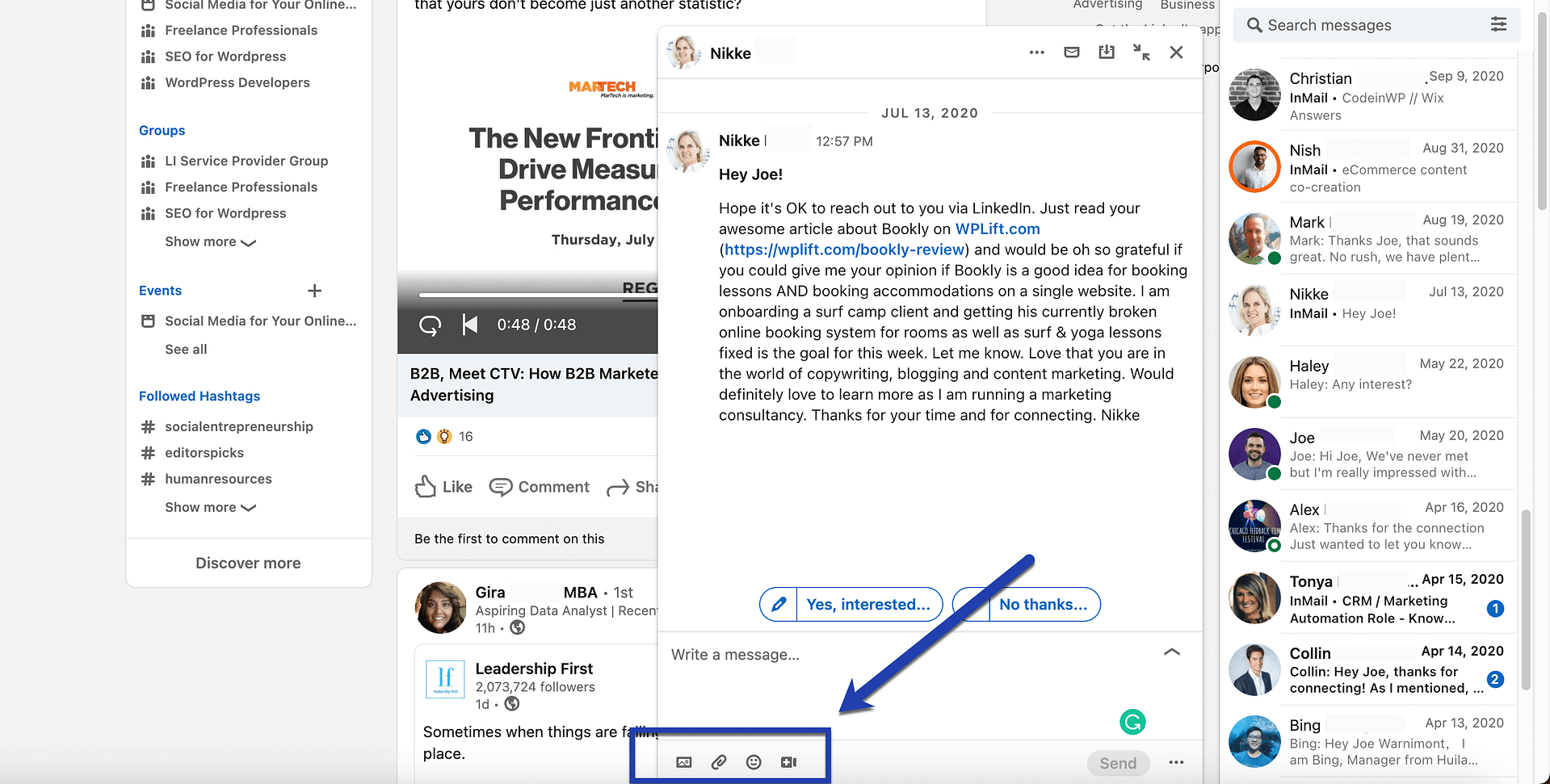
Task: Mark Nikke conversation as unread (envelope icon)
Action: point(1072,52)
